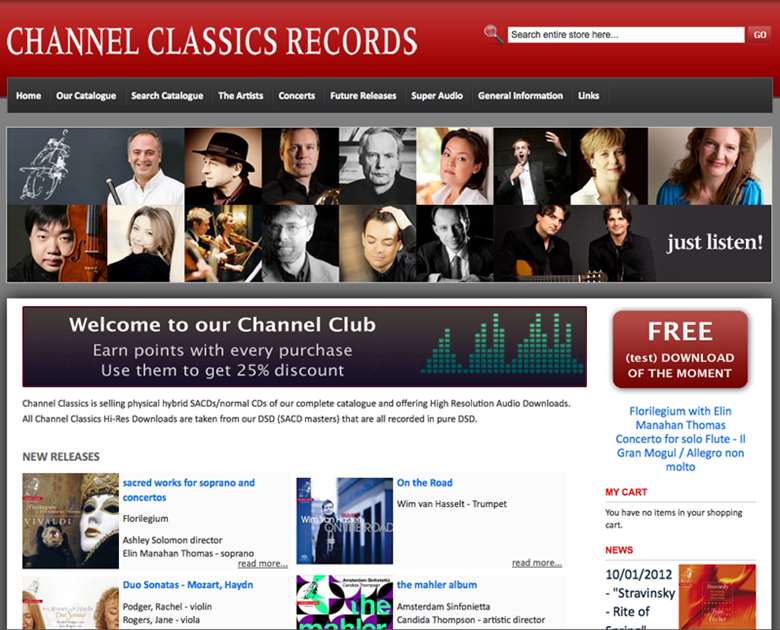Open the Concerts page
Image resolution: width=780 pixels, height=630 pixels.
(x=297, y=96)
